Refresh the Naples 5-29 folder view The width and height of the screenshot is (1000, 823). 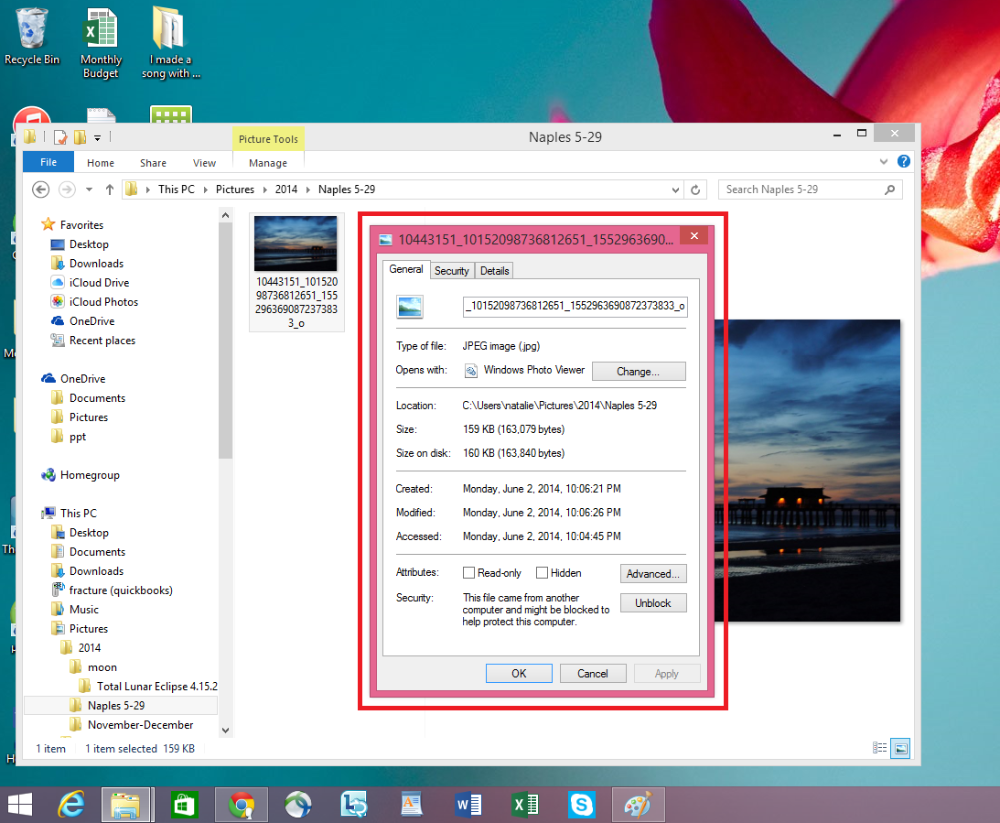coord(696,189)
